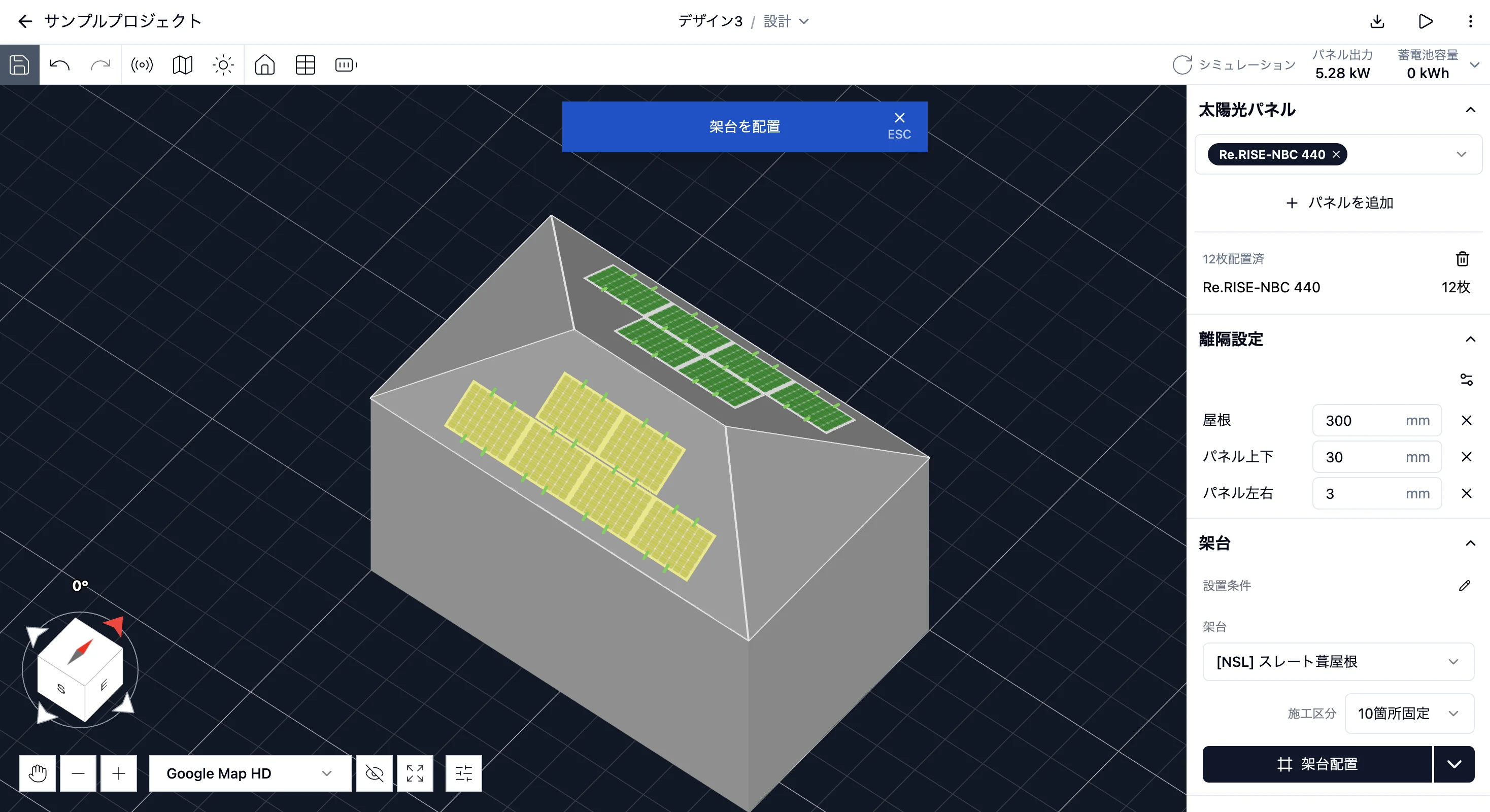Save the design with the floppy disk icon
The image size is (1490, 812).
click(x=19, y=65)
